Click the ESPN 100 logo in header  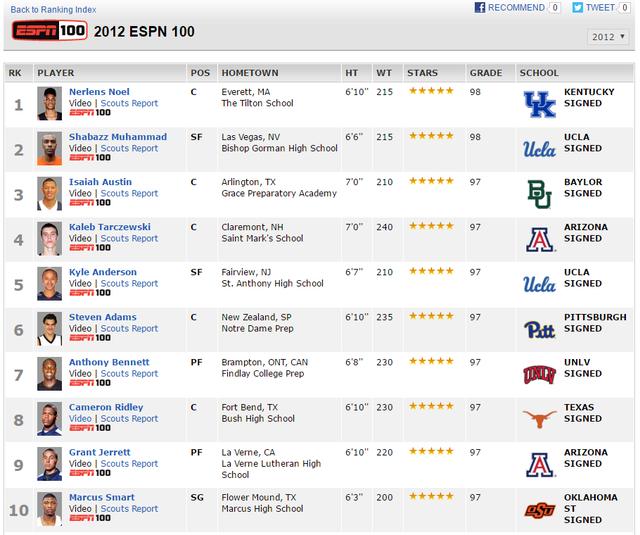click(50, 31)
